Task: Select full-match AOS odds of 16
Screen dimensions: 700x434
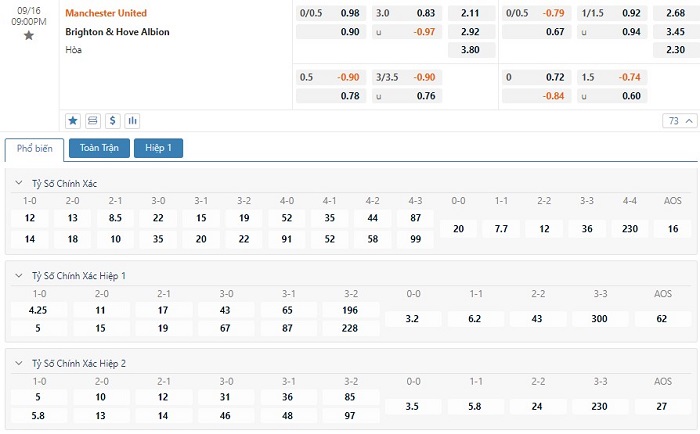Action: click(x=672, y=229)
